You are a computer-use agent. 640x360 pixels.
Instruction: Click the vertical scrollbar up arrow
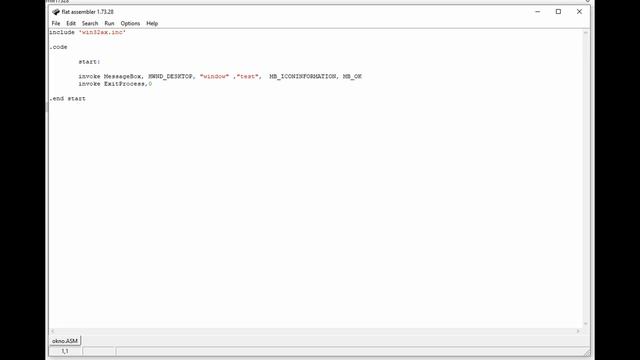[x=585, y=33]
